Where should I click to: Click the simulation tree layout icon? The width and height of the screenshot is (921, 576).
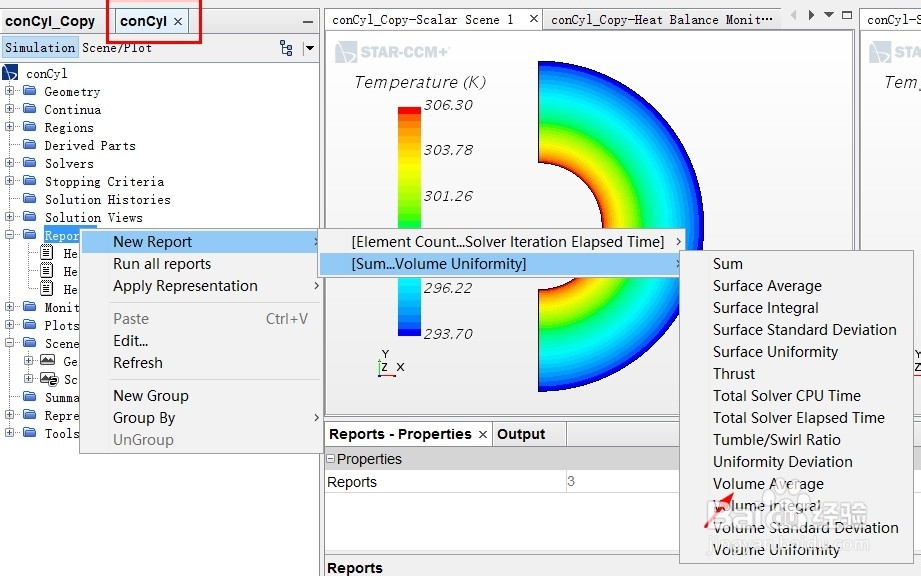[286, 48]
